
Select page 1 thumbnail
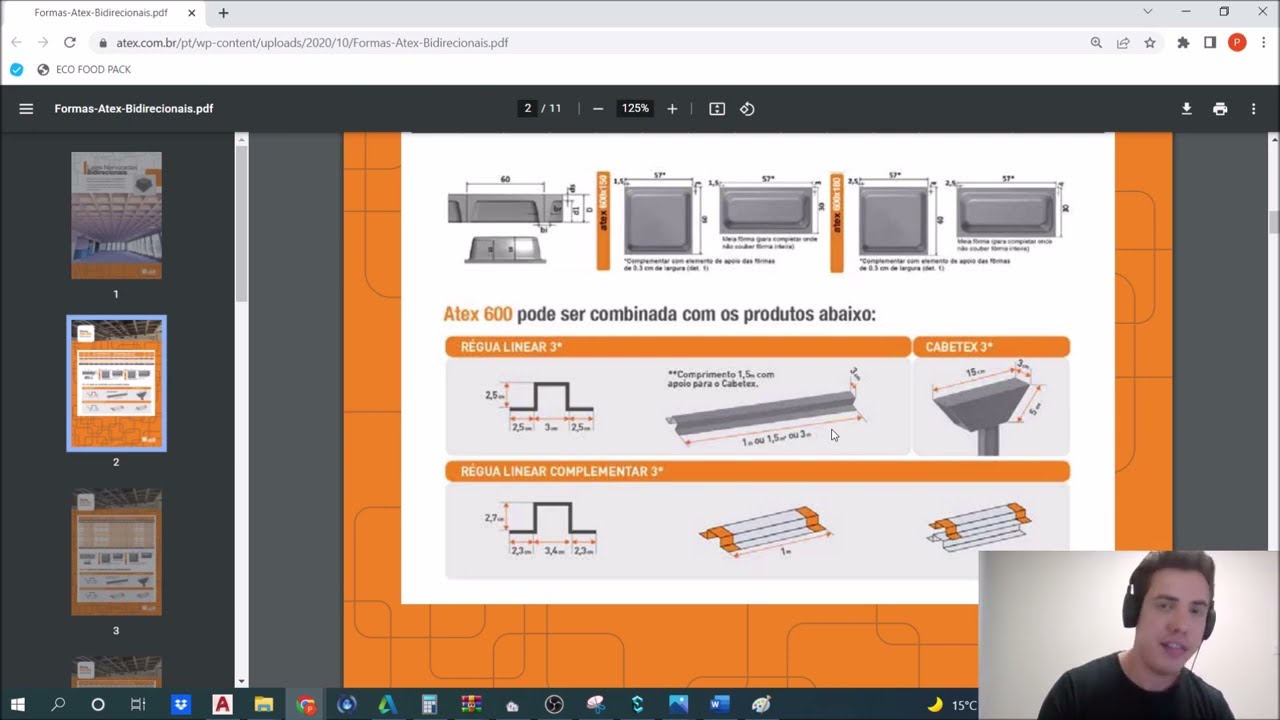click(116, 215)
